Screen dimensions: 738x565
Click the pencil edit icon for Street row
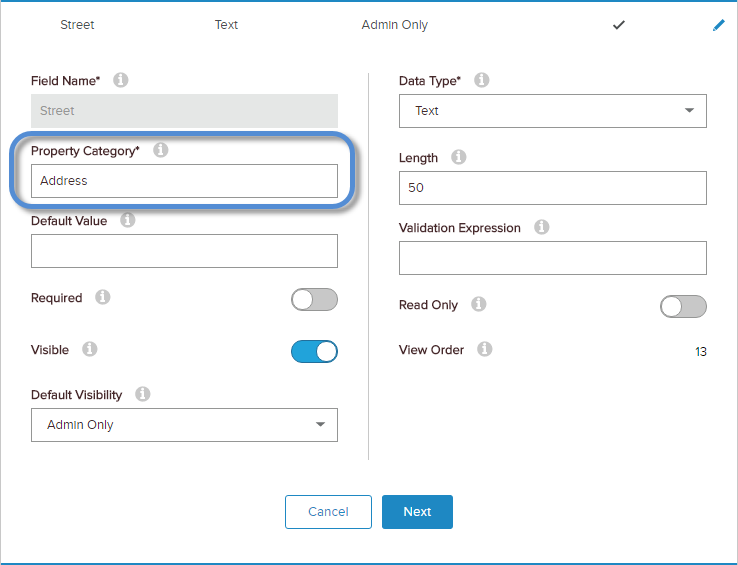[719, 25]
